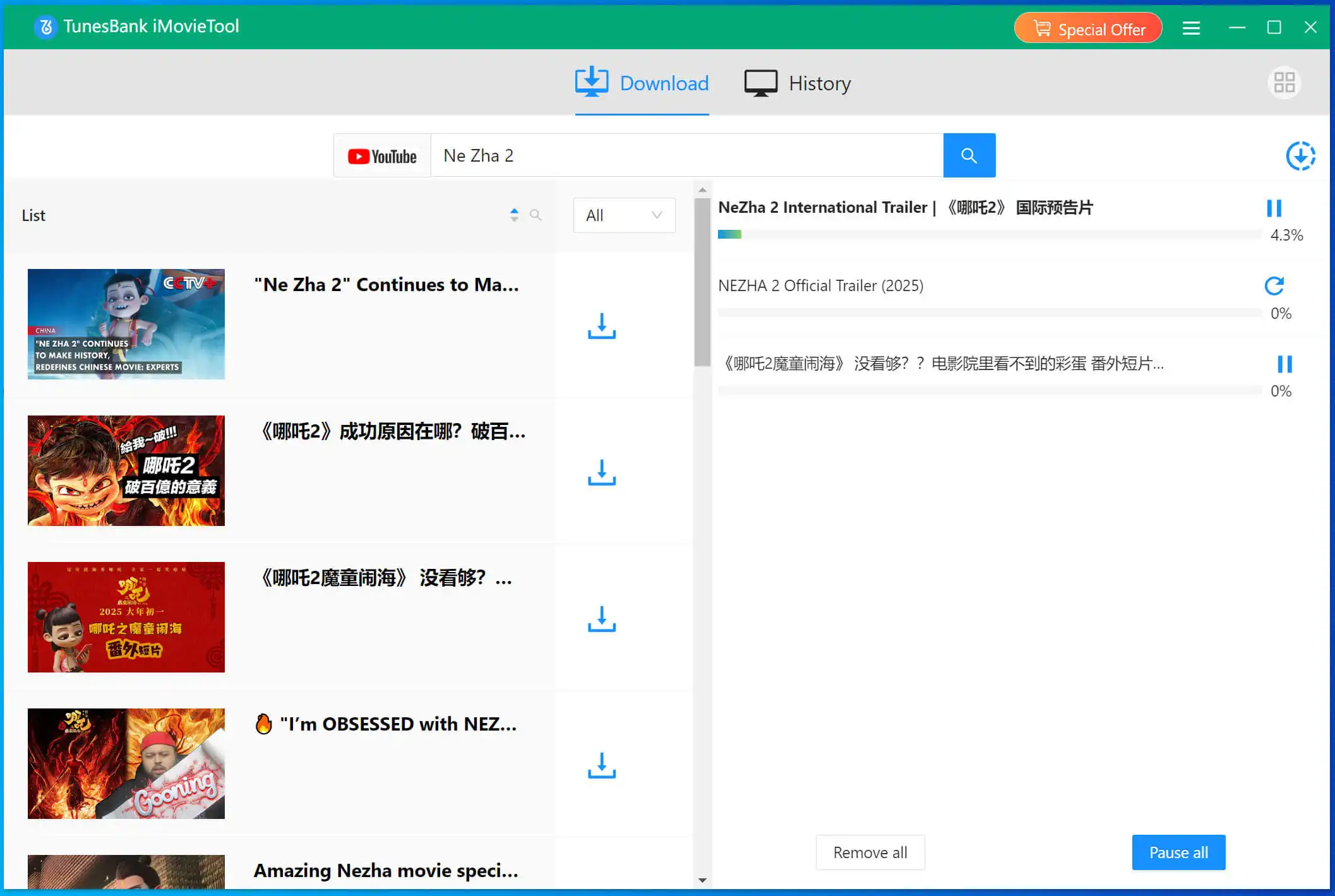This screenshot has width=1335, height=896.
Task: Click the 番外短片 download progress bar
Action: click(x=990, y=390)
